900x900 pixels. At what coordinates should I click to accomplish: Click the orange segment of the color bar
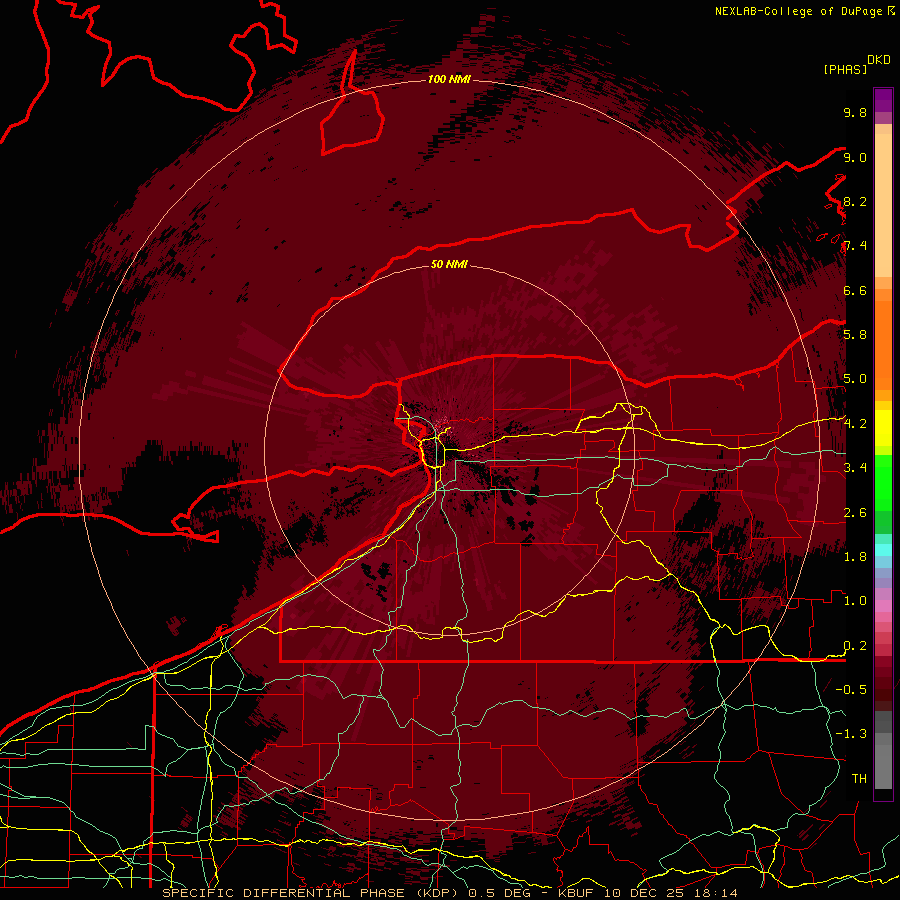tap(883, 345)
